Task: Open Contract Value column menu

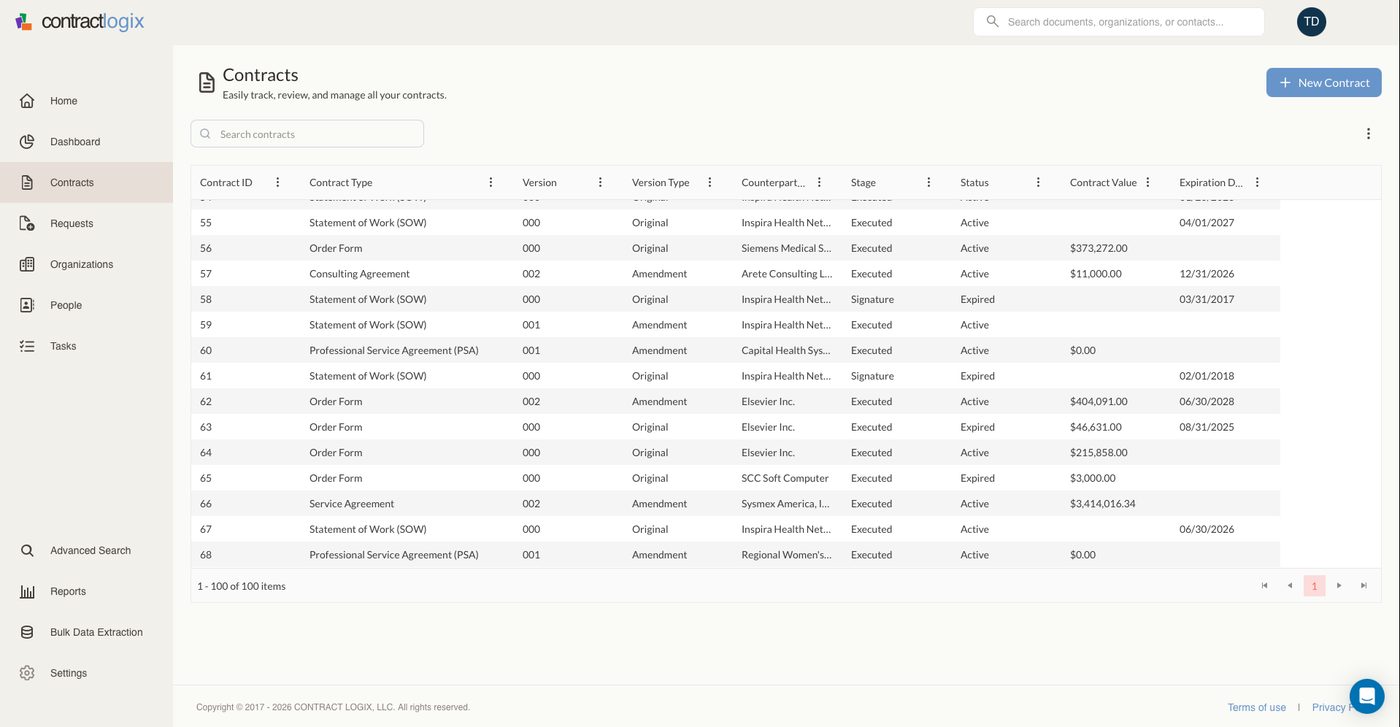Action: [1148, 183]
